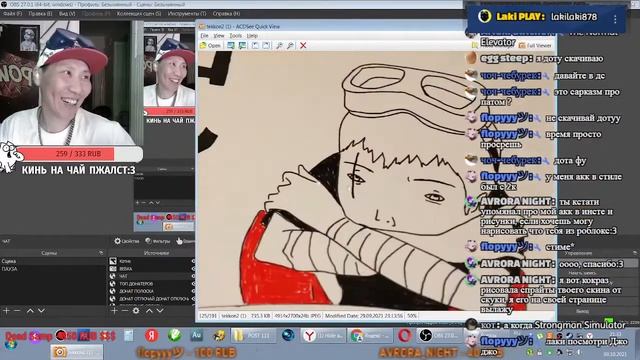Rotate image right in ACDSee toolbar
The width and height of the screenshot is (640, 360).
pyautogui.click(x=266, y=45)
